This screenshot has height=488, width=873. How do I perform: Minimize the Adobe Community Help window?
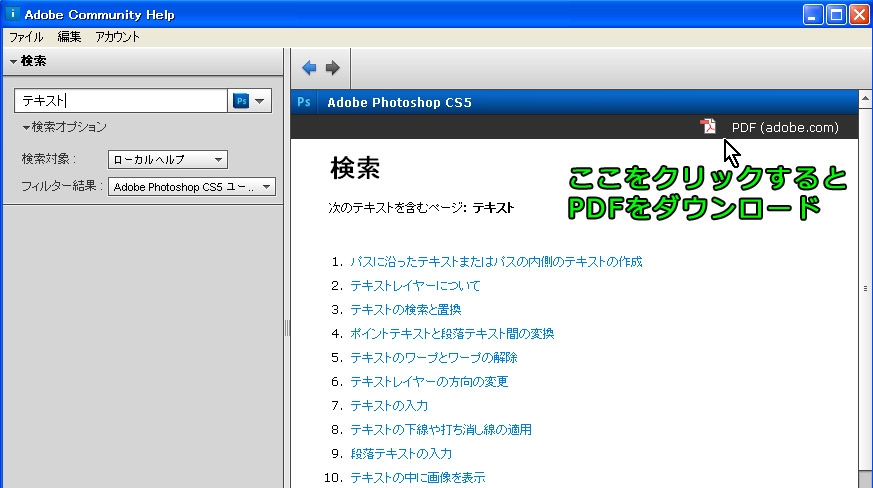tap(813, 14)
